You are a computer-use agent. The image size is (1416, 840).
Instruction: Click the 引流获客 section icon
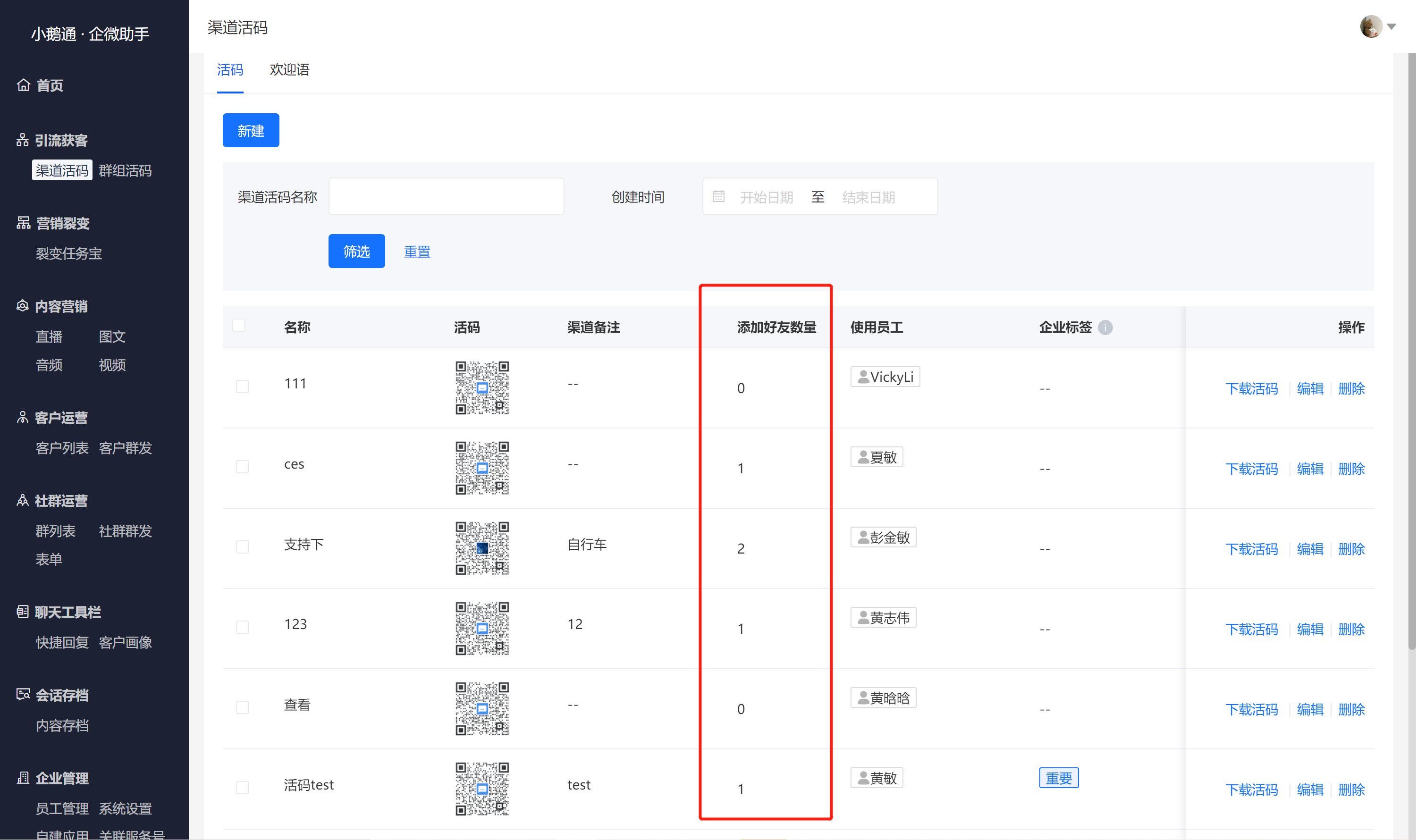coord(23,140)
